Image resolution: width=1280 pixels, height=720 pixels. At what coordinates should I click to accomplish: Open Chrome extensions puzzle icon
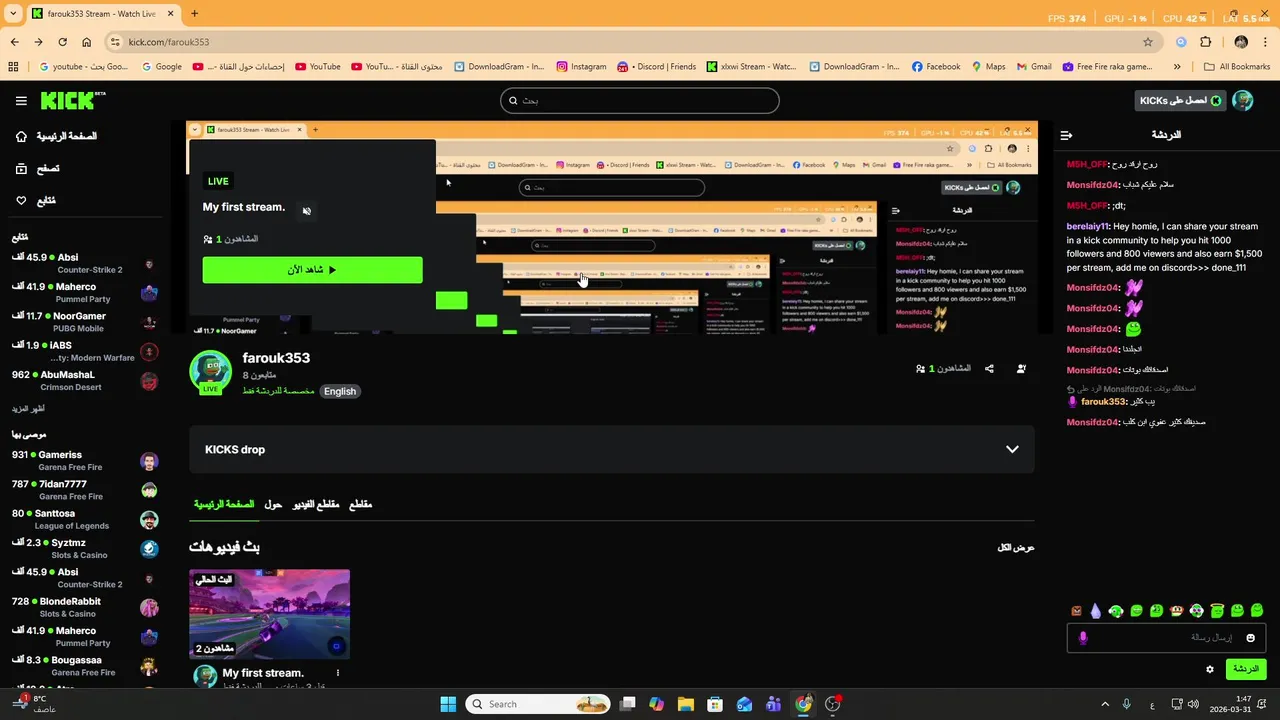[1205, 42]
